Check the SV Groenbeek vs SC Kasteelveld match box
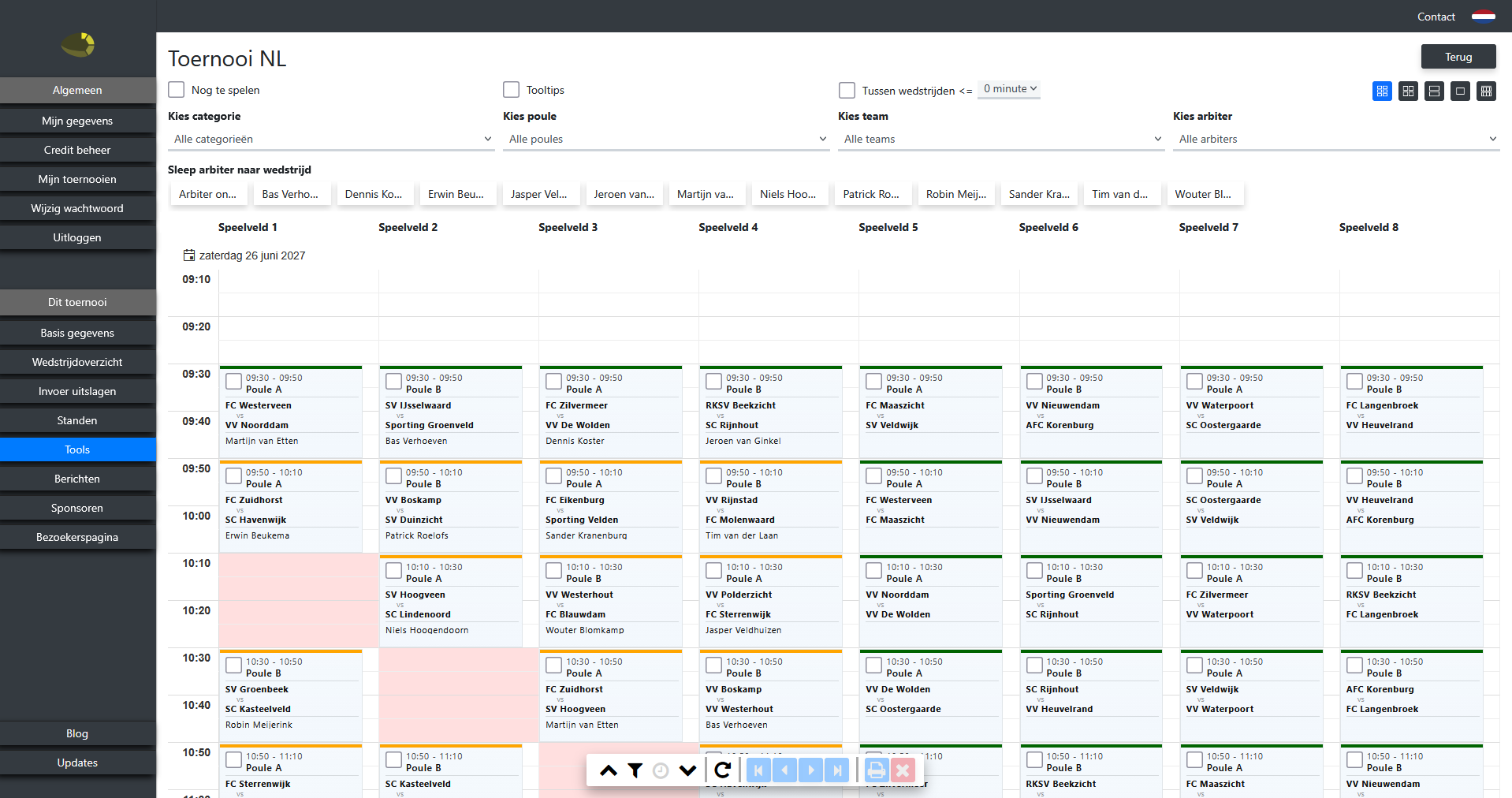Image resolution: width=1512 pixels, height=798 pixels. click(x=234, y=666)
